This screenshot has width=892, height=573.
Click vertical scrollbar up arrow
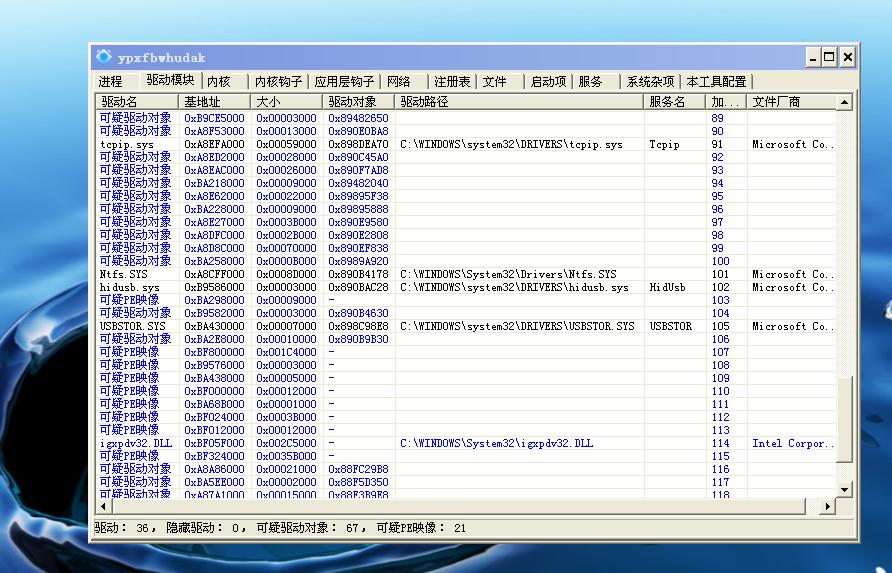tap(844, 102)
